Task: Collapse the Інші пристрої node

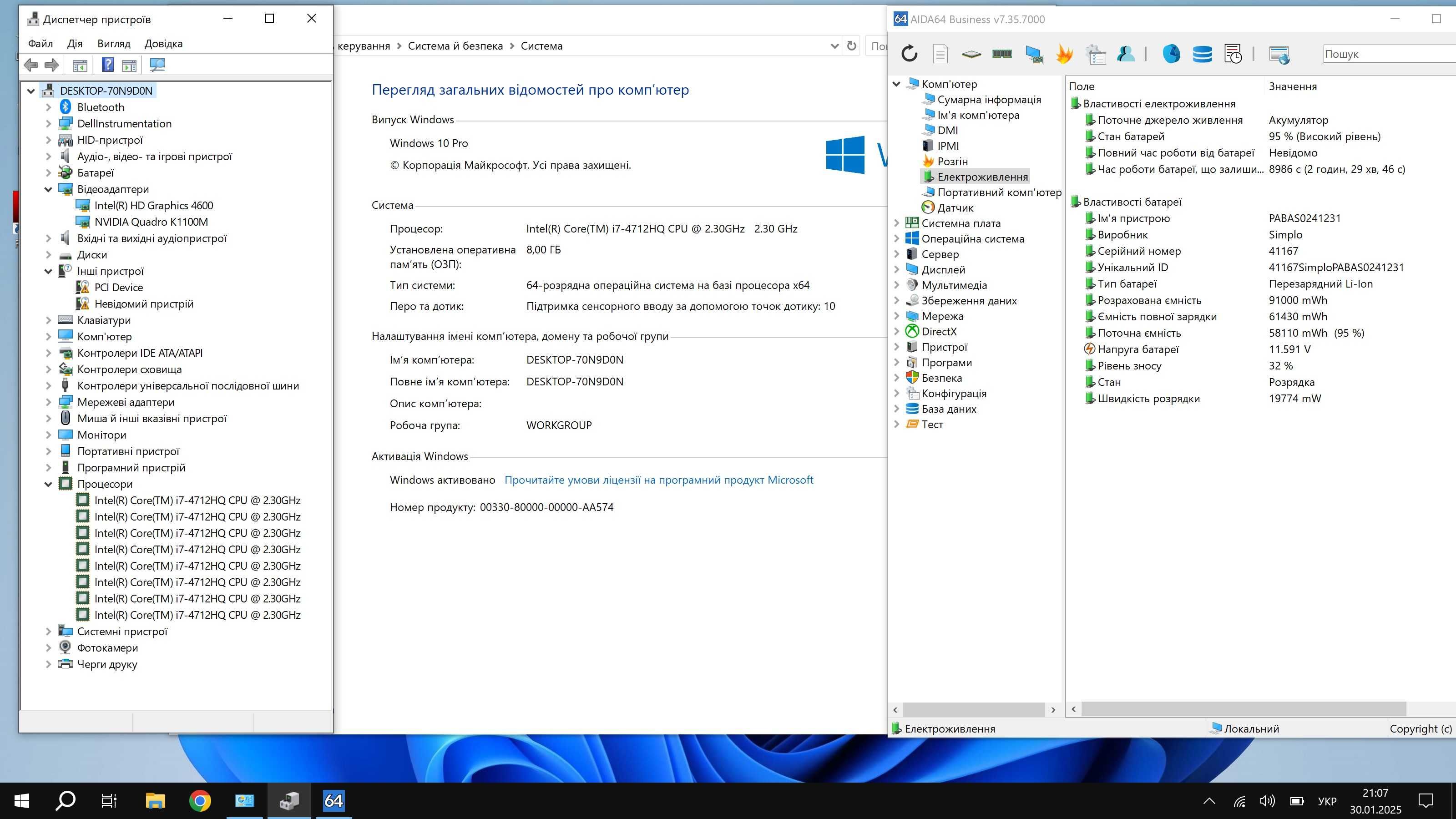Action: pyautogui.click(x=48, y=271)
